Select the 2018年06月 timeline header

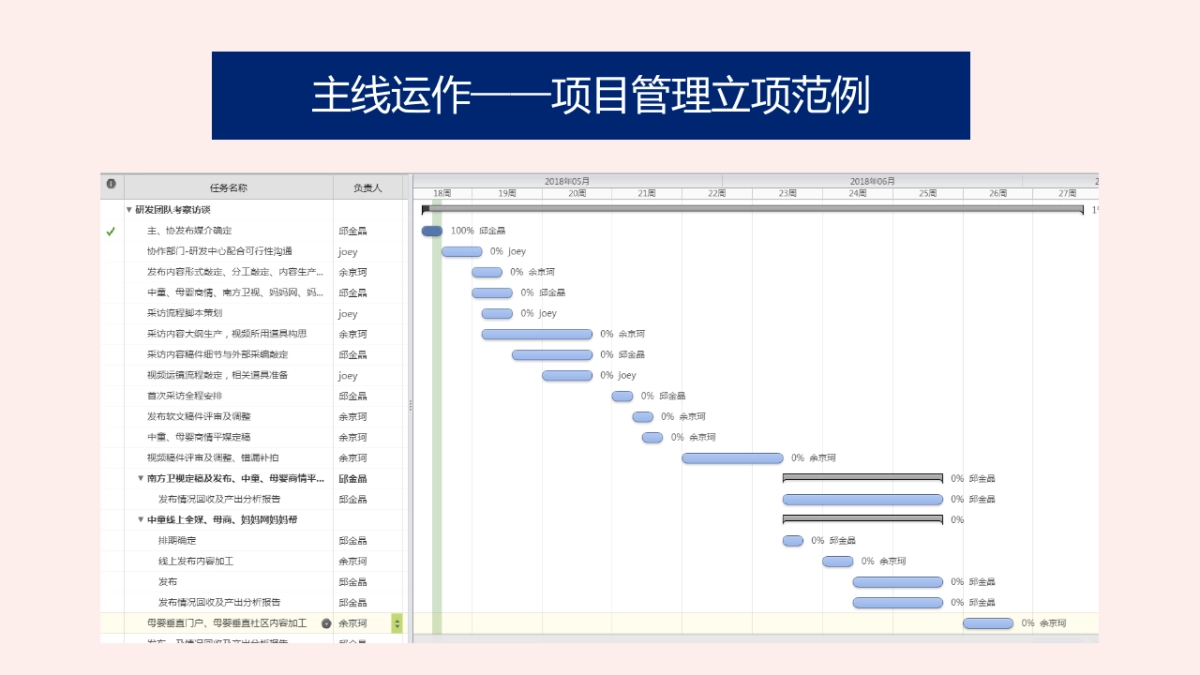point(872,181)
